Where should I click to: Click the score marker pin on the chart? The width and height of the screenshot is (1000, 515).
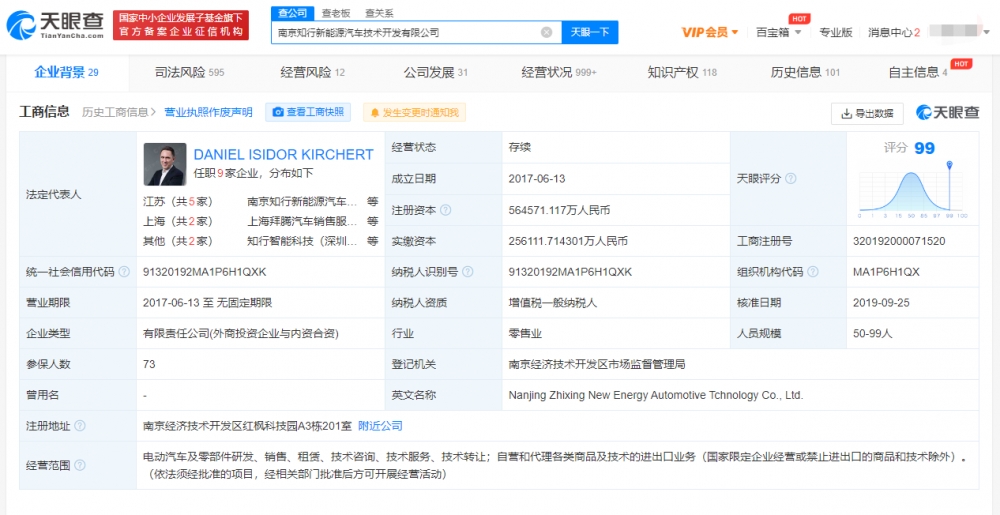click(950, 166)
